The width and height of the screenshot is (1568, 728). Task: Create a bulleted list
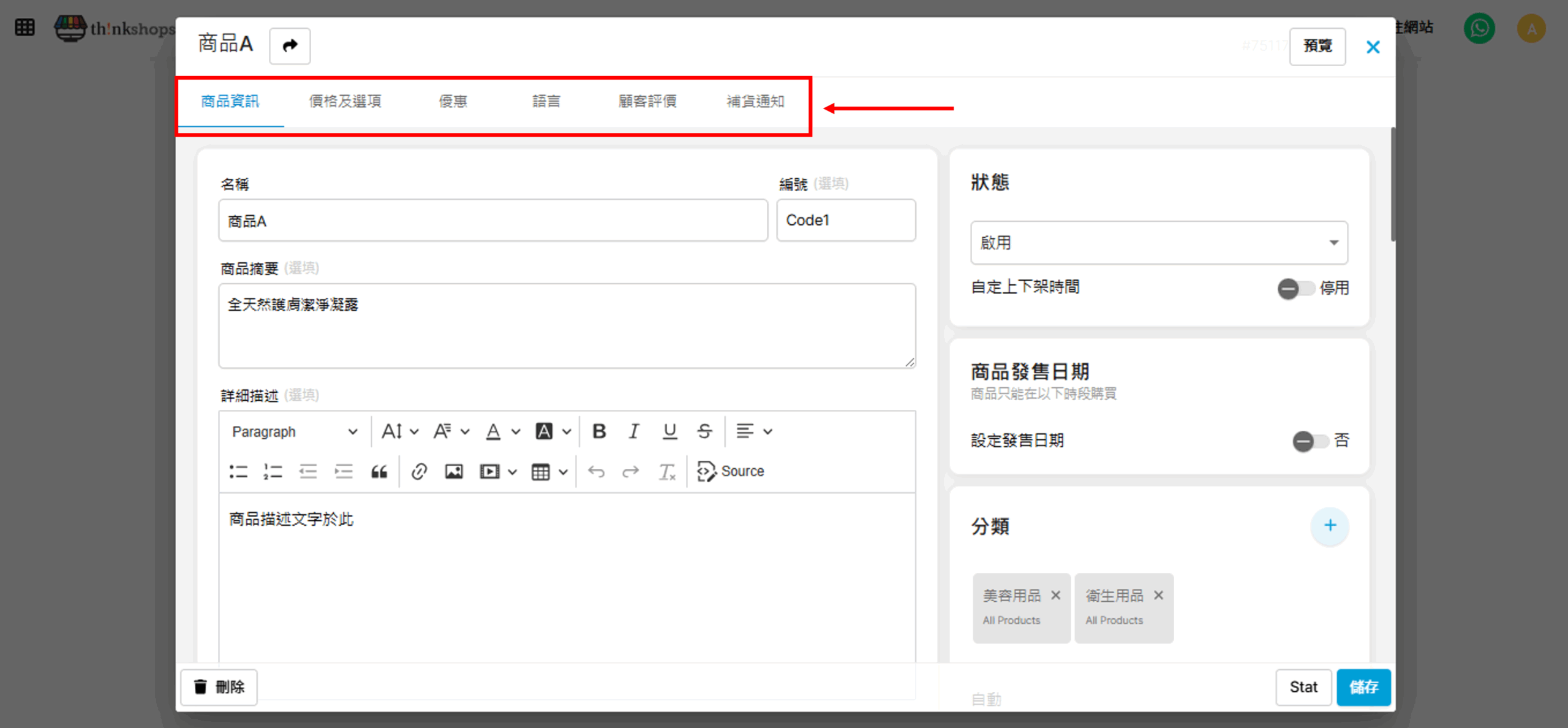238,471
